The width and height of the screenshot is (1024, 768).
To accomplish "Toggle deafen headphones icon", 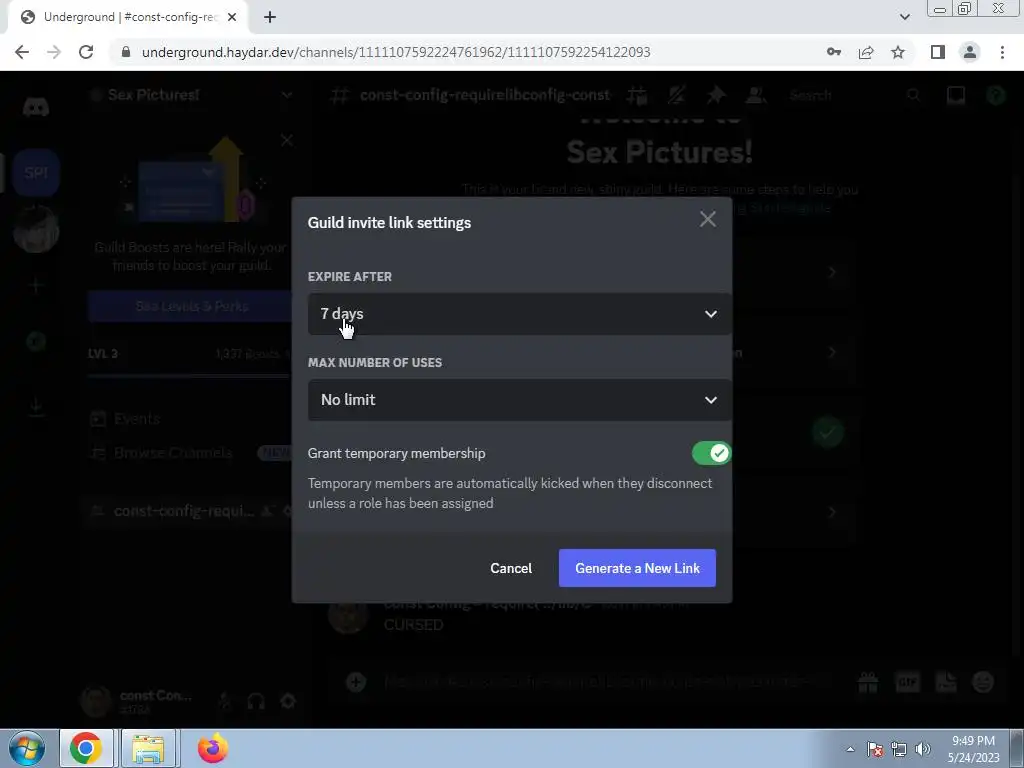I will 256,701.
